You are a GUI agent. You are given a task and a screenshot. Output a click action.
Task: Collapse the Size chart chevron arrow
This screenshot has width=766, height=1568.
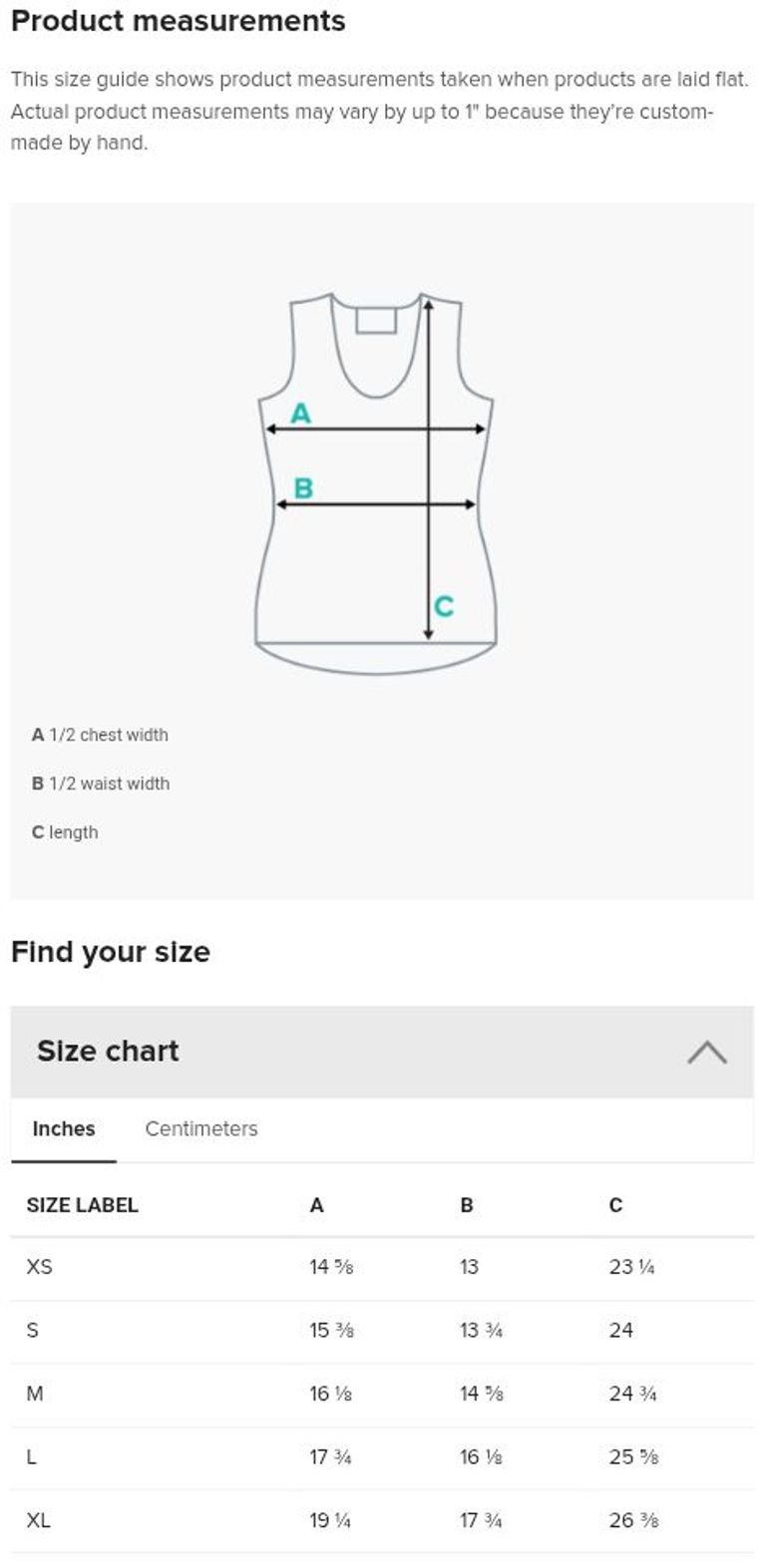click(x=706, y=1052)
